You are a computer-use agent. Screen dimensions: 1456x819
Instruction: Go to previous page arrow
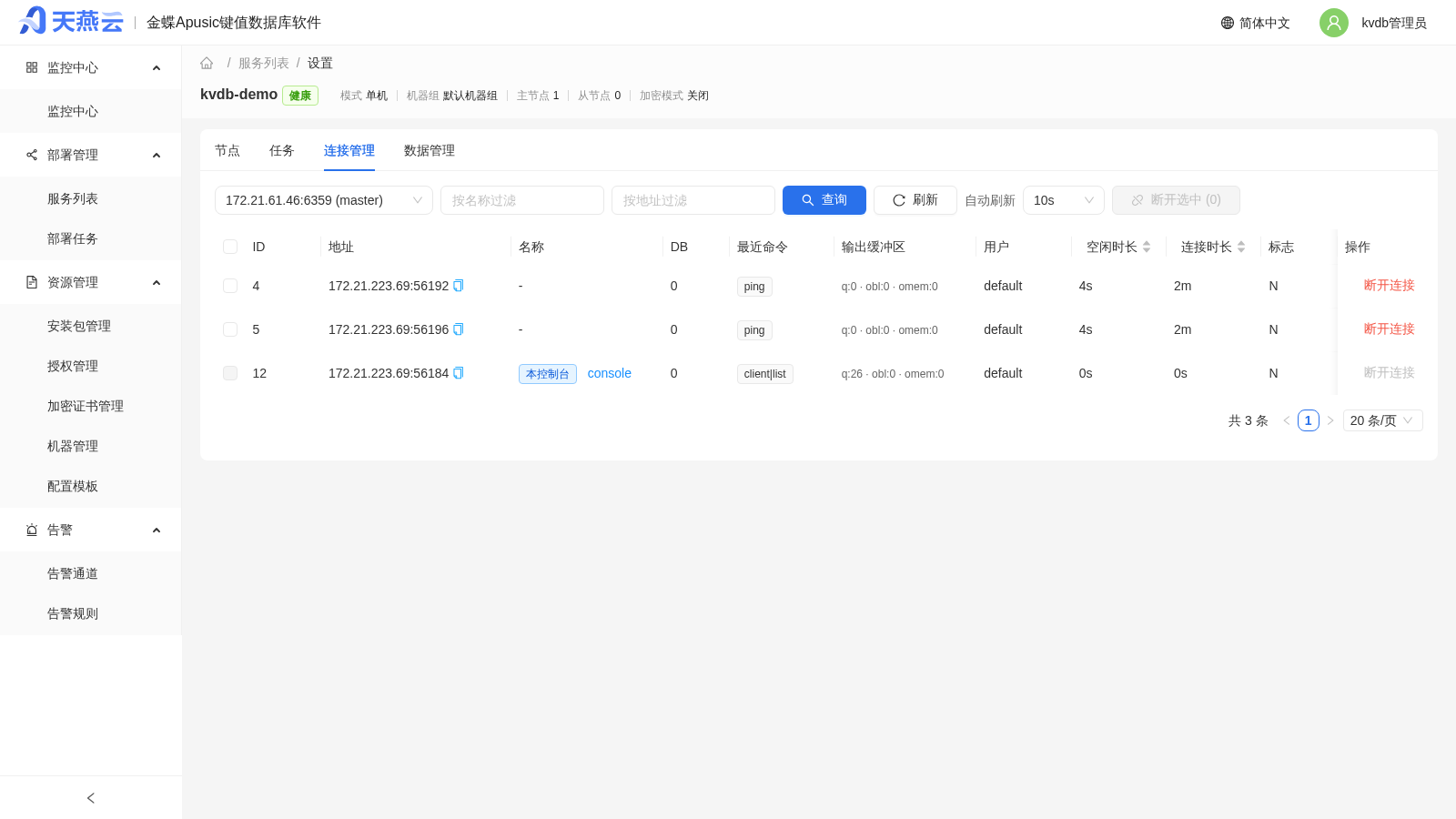coord(1287,420)
